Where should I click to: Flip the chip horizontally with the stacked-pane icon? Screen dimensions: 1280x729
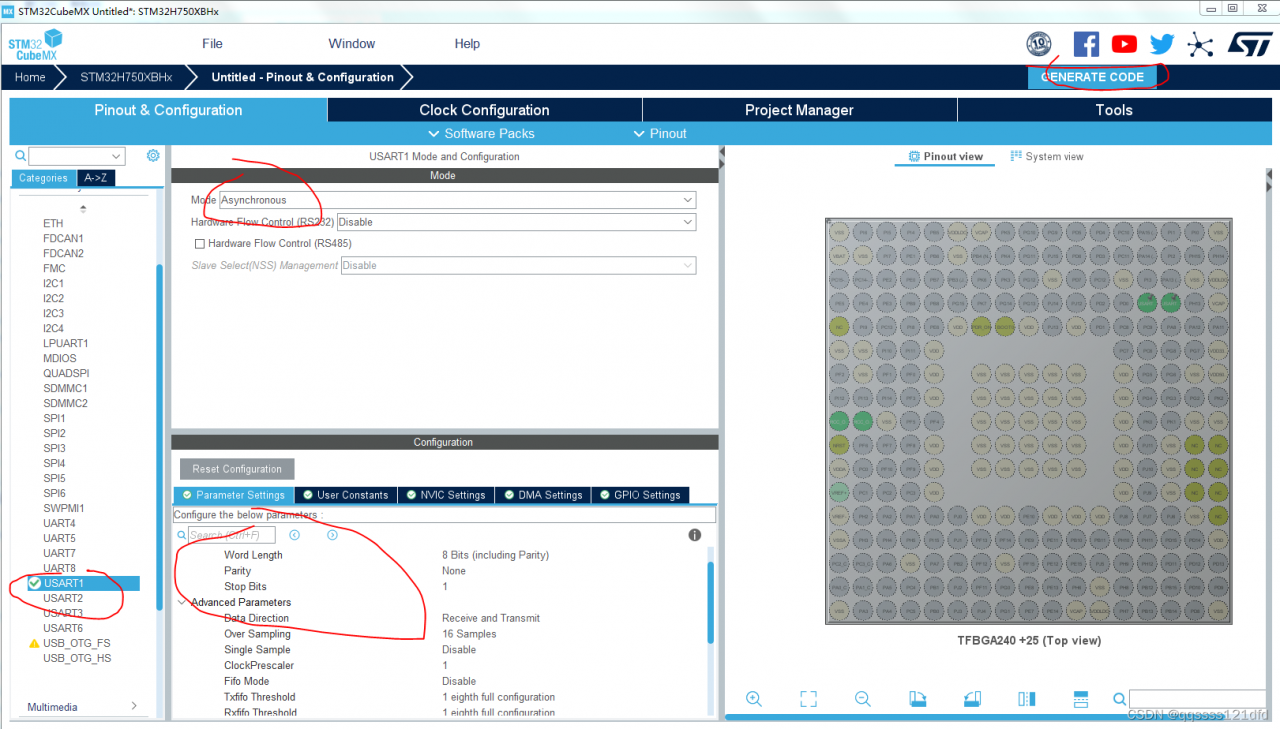coord(1080,699)
